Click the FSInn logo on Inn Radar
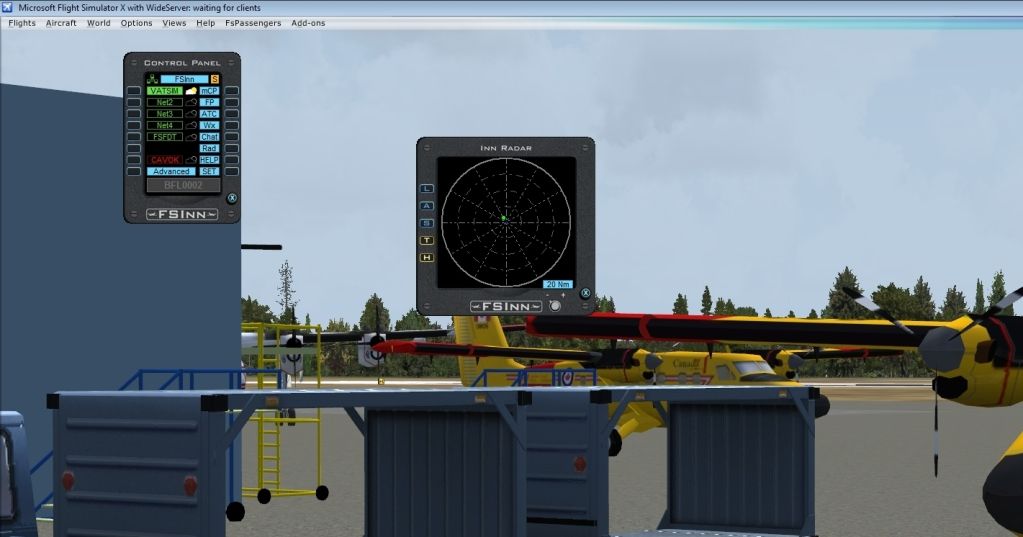 506,306
